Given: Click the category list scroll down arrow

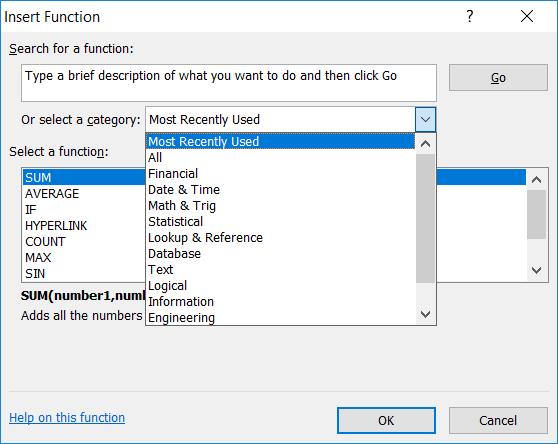Looking at the screenshot, I should 425,314.
